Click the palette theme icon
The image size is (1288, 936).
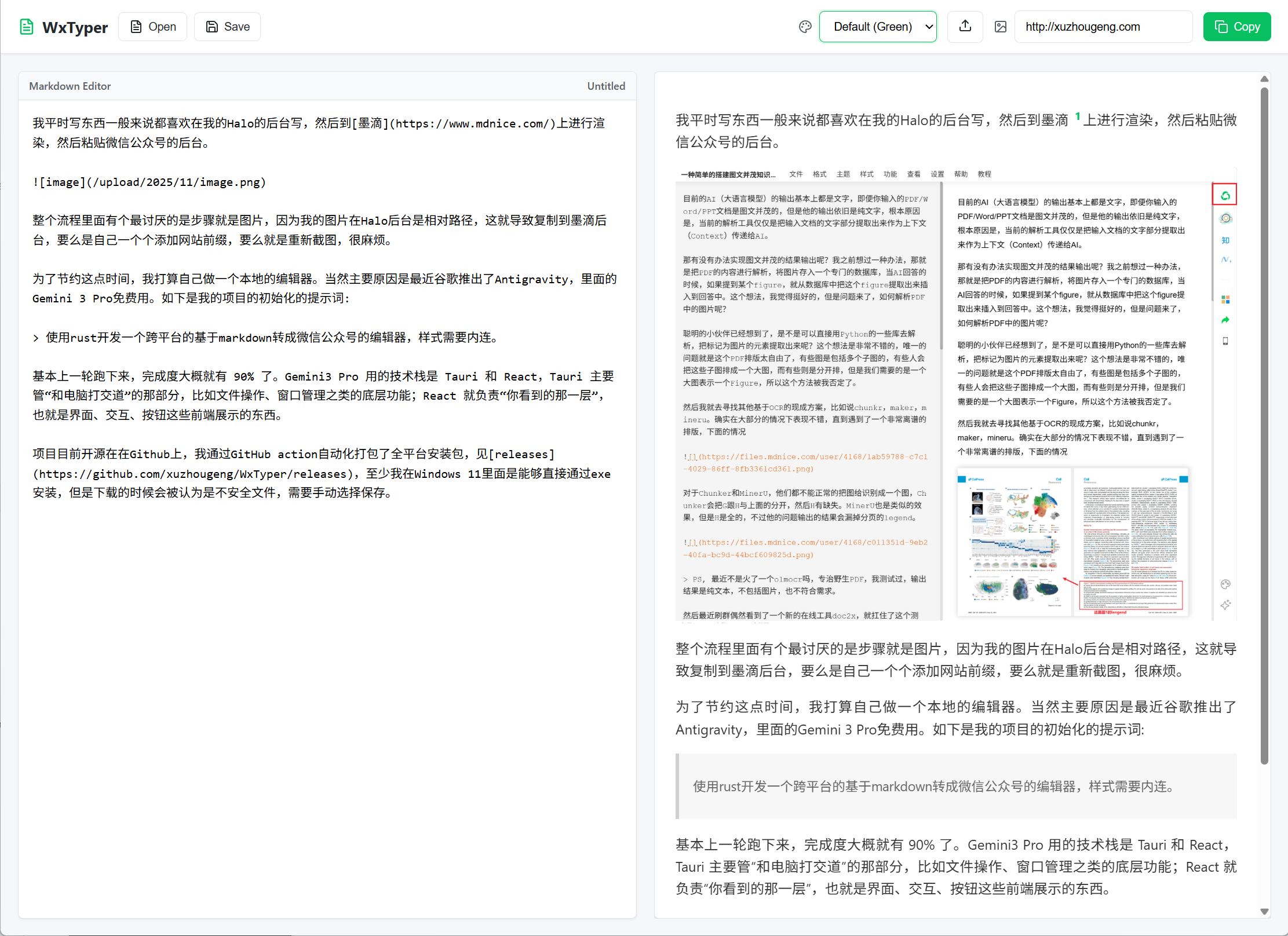coord(805,27)
